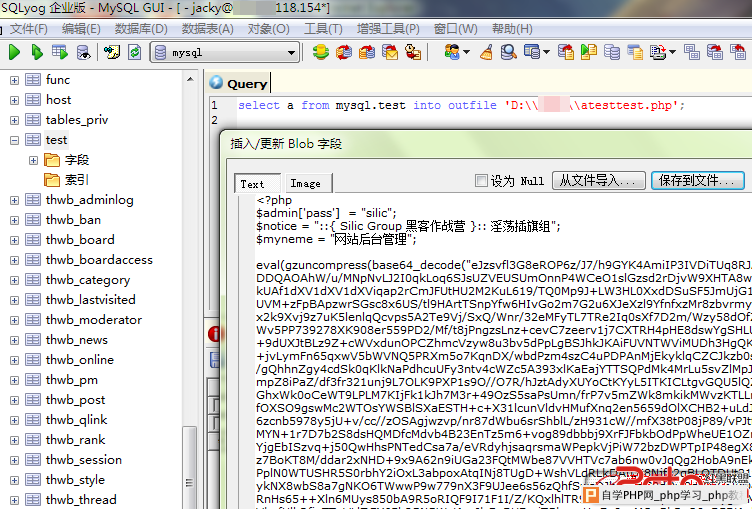Open the 文件(F) menu
The image size is (752, 509).
click(29, 29)
